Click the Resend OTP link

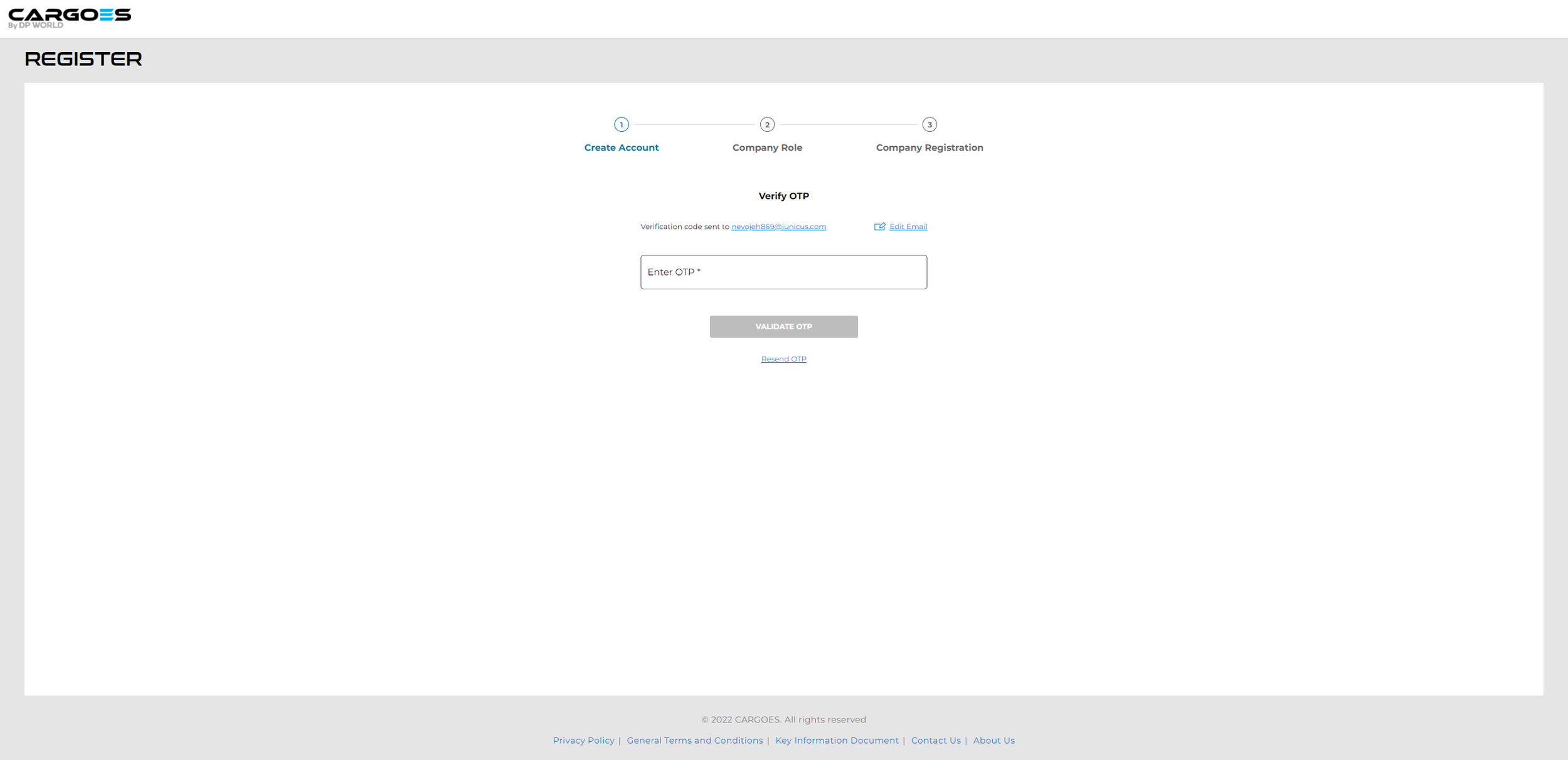(783, 359)
